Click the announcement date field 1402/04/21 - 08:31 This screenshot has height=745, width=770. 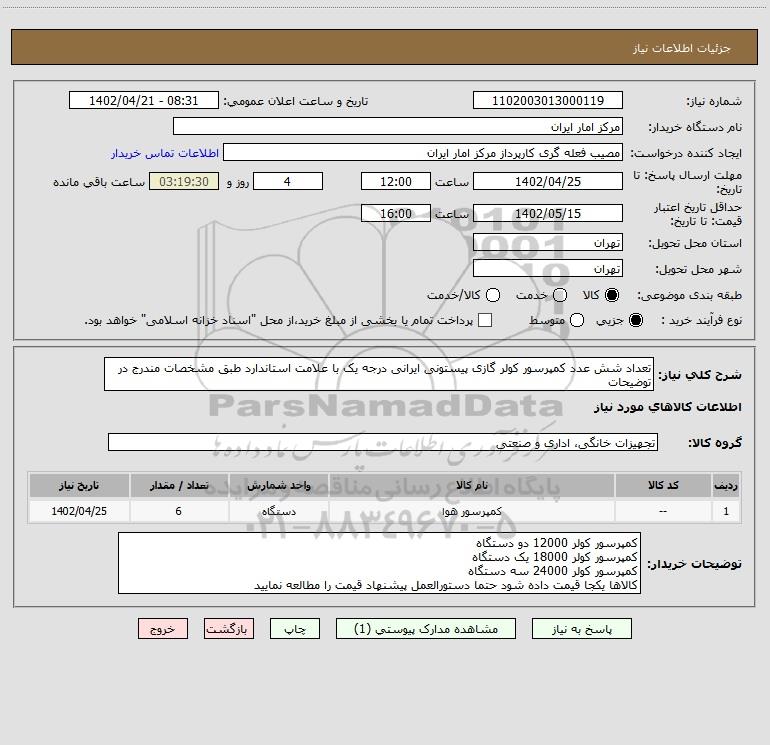click(144, 100)
